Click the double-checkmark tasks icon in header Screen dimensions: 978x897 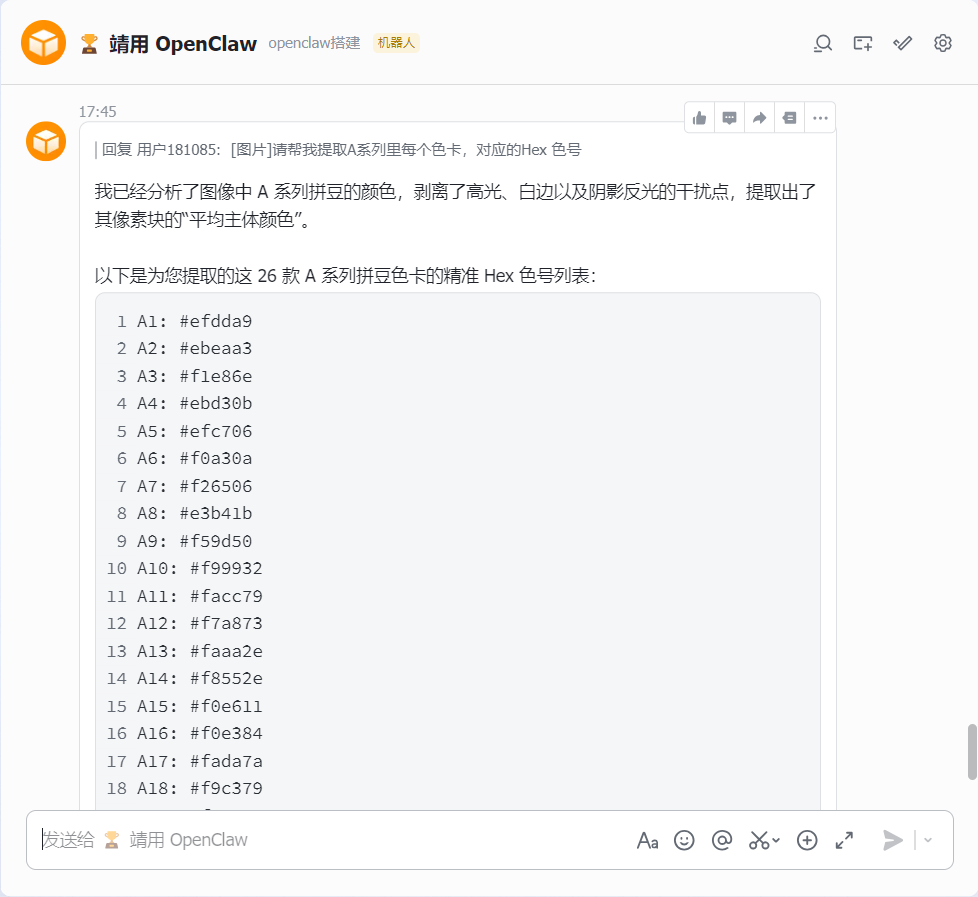pos(903,43)
